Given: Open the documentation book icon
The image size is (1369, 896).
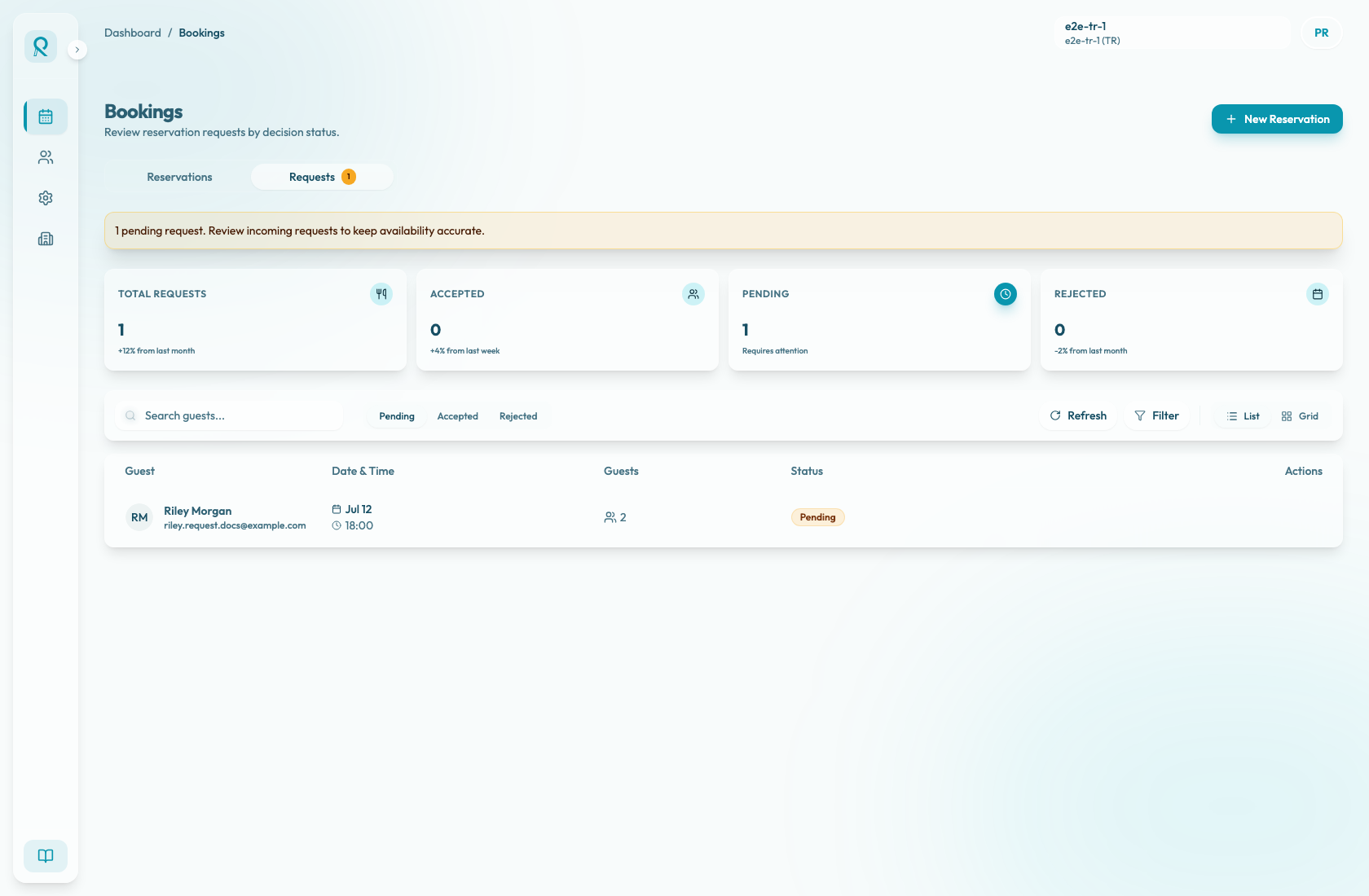Looking at the screenshot, I should click(46, 855).
